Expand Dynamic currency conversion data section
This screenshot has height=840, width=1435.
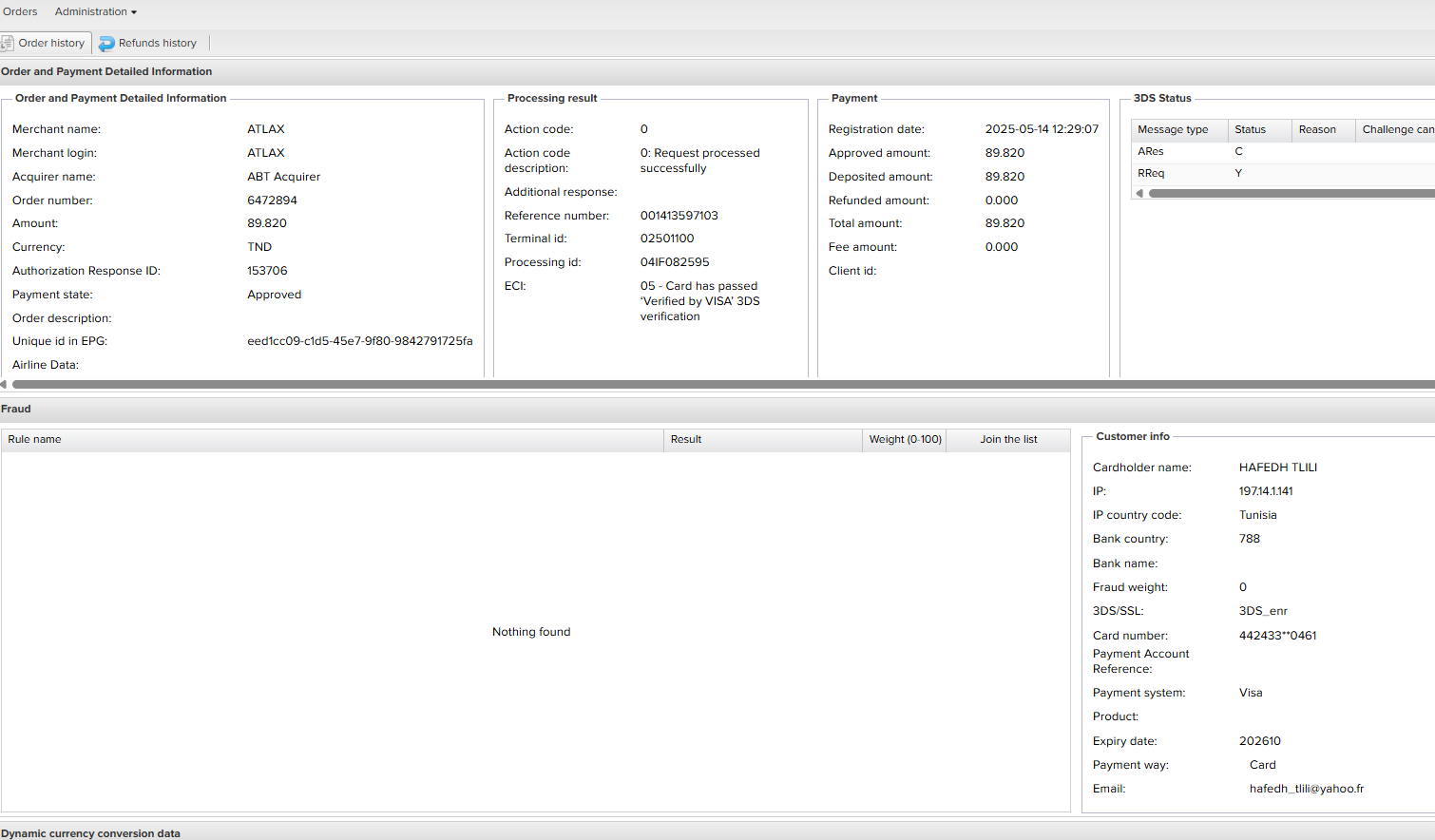point(90,833)
